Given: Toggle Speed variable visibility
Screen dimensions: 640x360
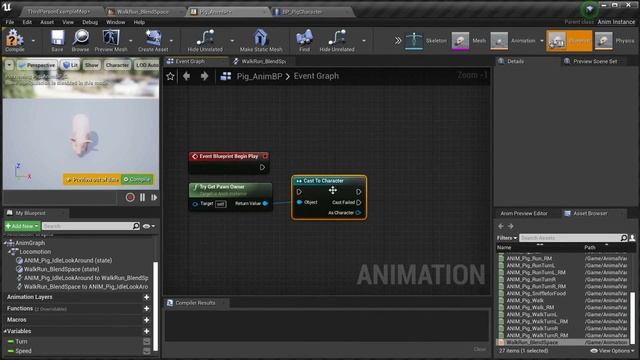Looking at the screenshot, I should (x=147, y=351).
